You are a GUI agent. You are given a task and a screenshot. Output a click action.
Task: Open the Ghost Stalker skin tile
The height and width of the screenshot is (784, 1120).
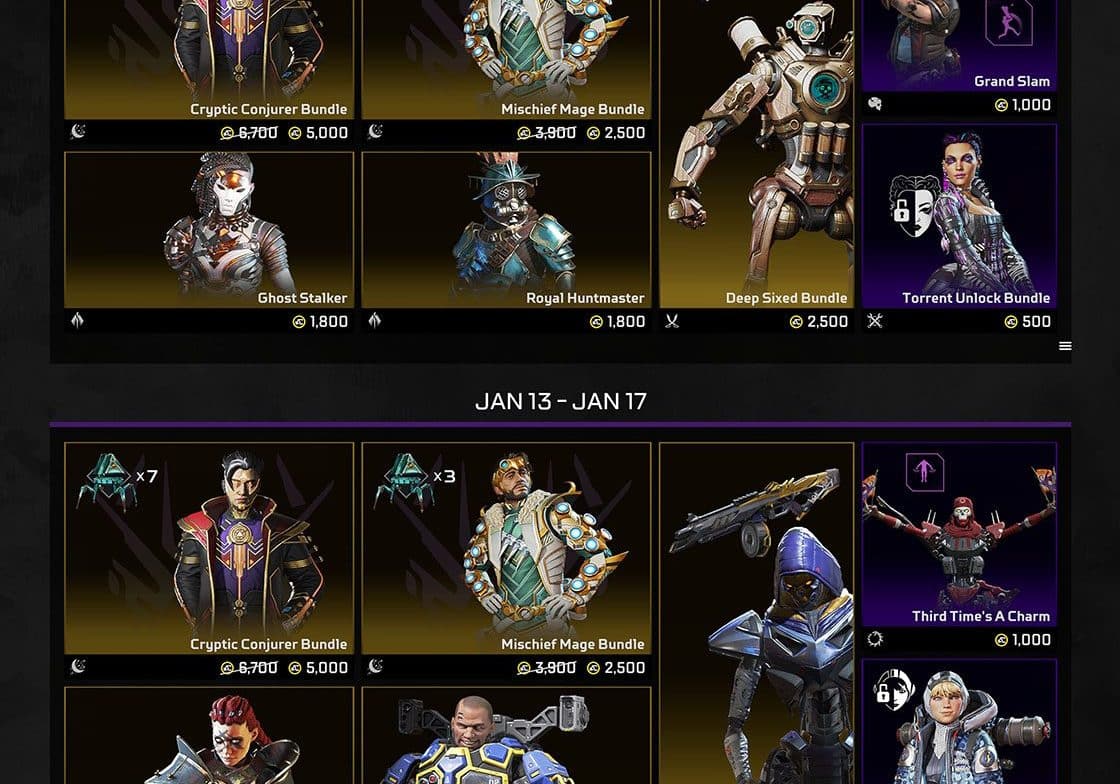point(209,230)
